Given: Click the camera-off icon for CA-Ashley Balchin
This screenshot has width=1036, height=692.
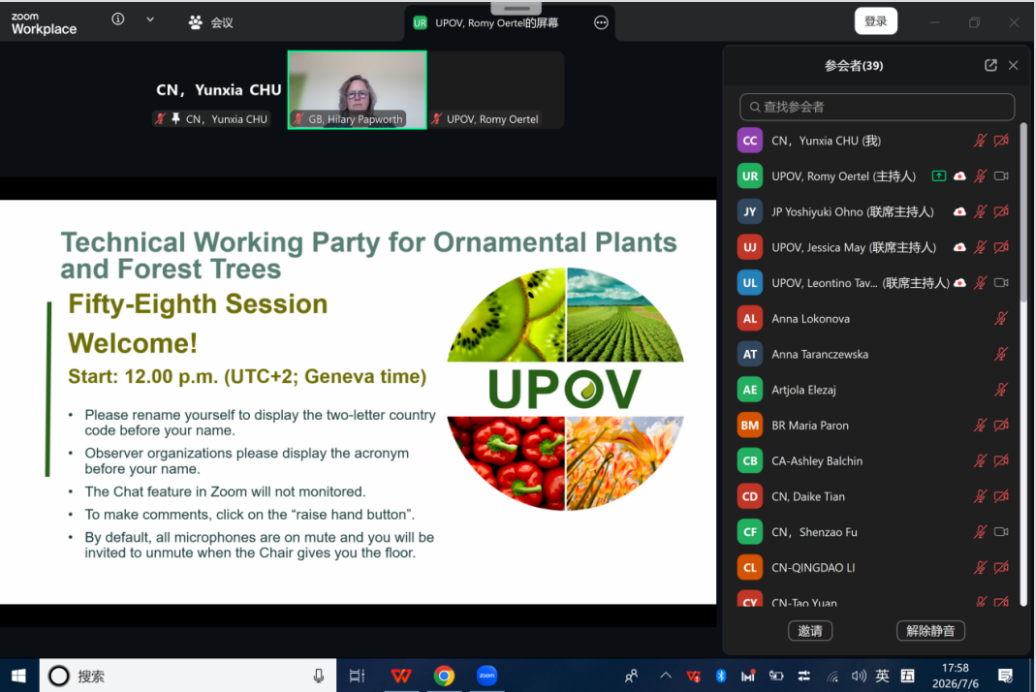Looking at the screenshot, I should (x=1001, y=461).
